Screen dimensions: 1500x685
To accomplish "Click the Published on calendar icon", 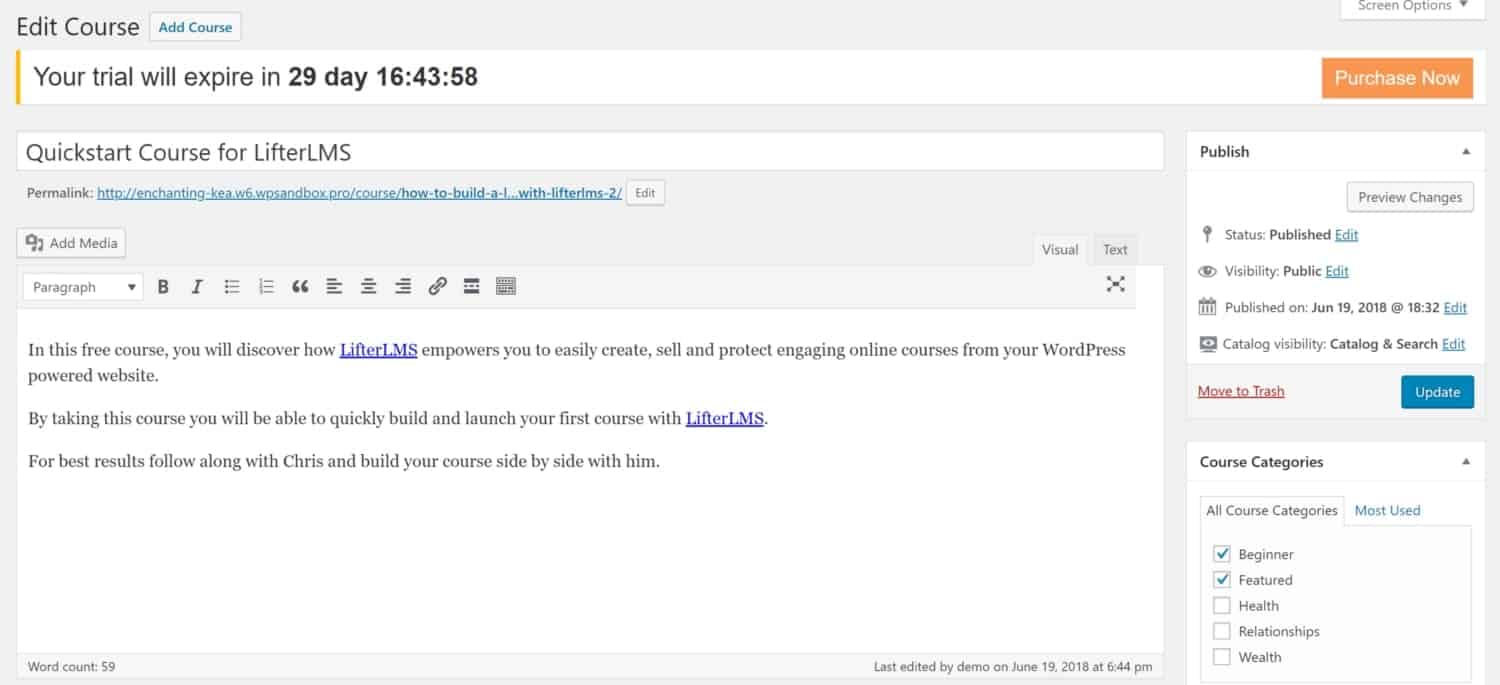I will coord(1207,307).
